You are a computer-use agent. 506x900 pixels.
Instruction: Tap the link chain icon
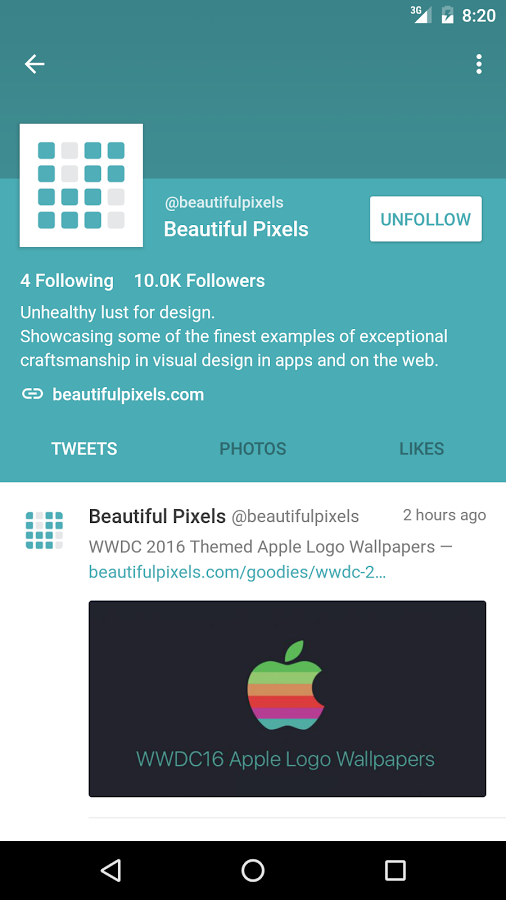(x=32, y=394)
